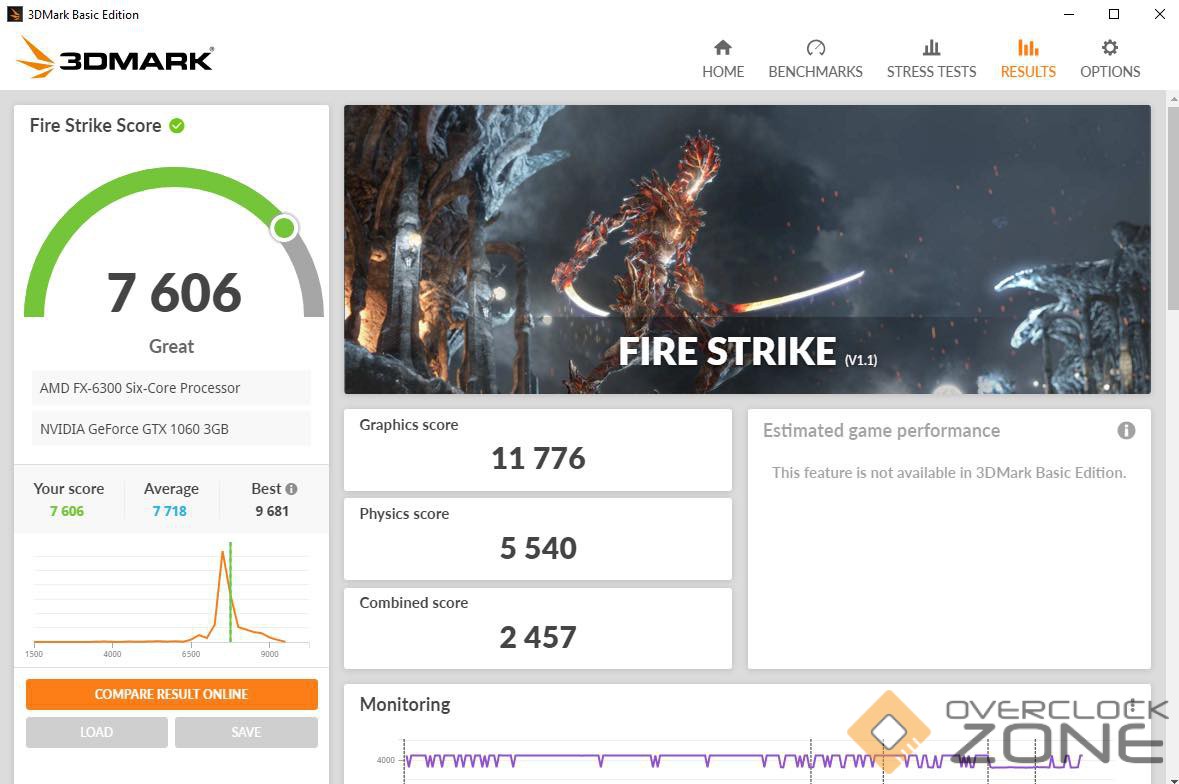The height and width of the screenshot is (784, 1179).
Task: Click the Physics score 5 540 value
Action: pos(538,548)
